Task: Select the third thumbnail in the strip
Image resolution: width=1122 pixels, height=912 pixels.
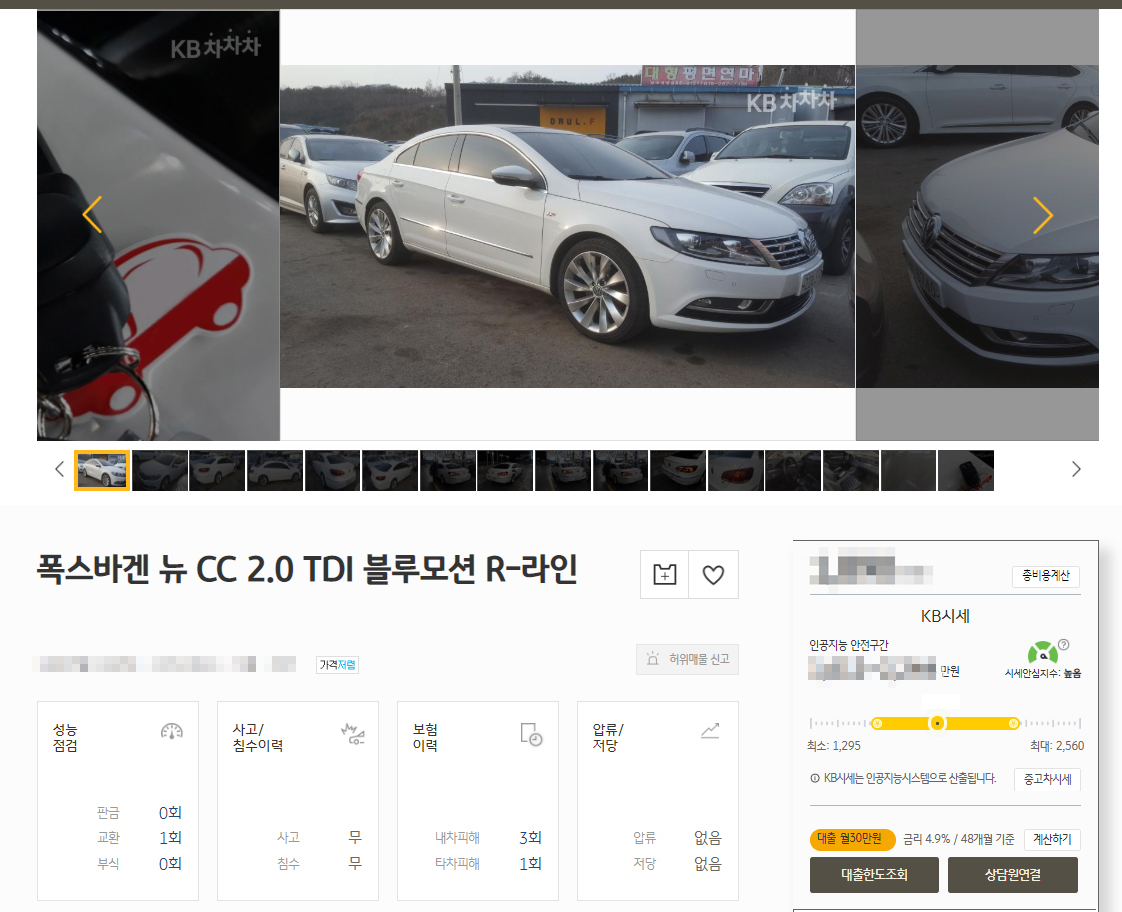Action: (x=217, y=471)
